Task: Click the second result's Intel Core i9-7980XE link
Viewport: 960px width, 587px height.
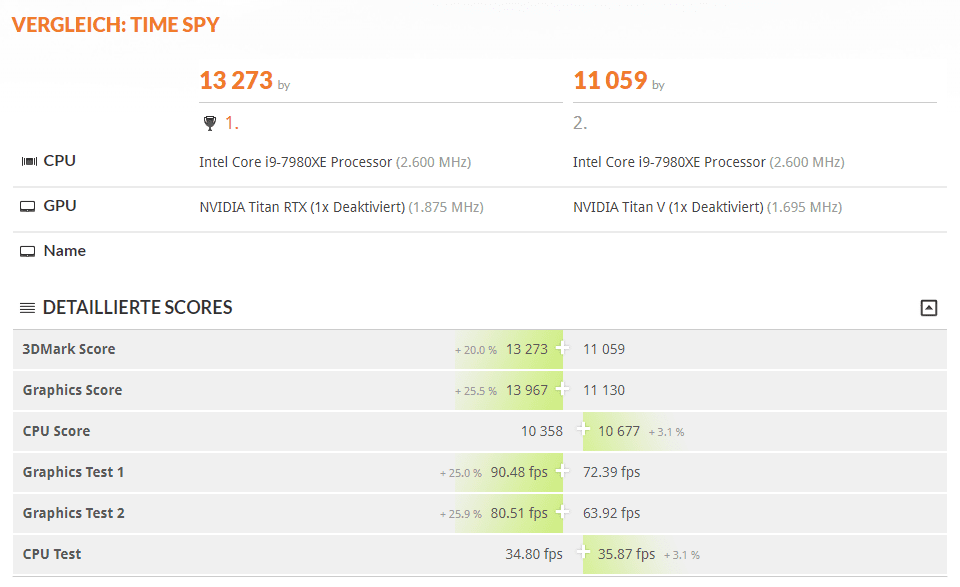Action: pyautogui.click(x=669, y=162)
